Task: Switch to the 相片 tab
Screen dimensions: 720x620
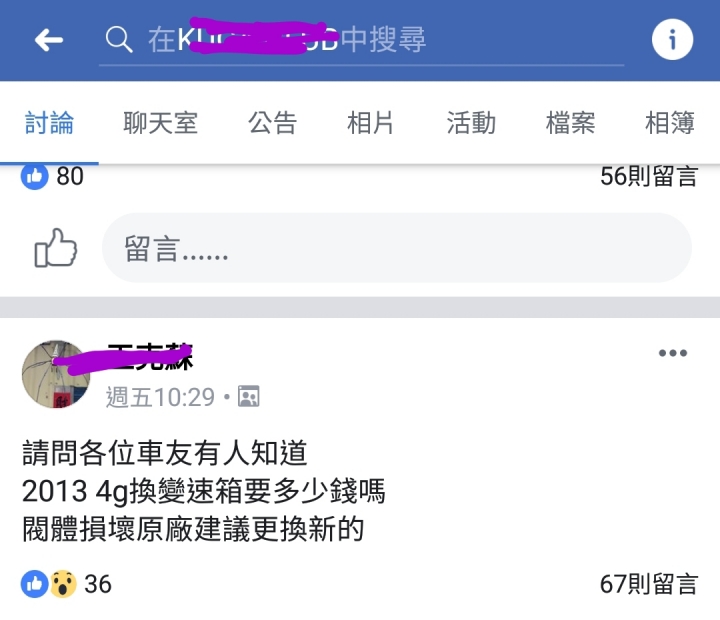Action: pos(370,123)
